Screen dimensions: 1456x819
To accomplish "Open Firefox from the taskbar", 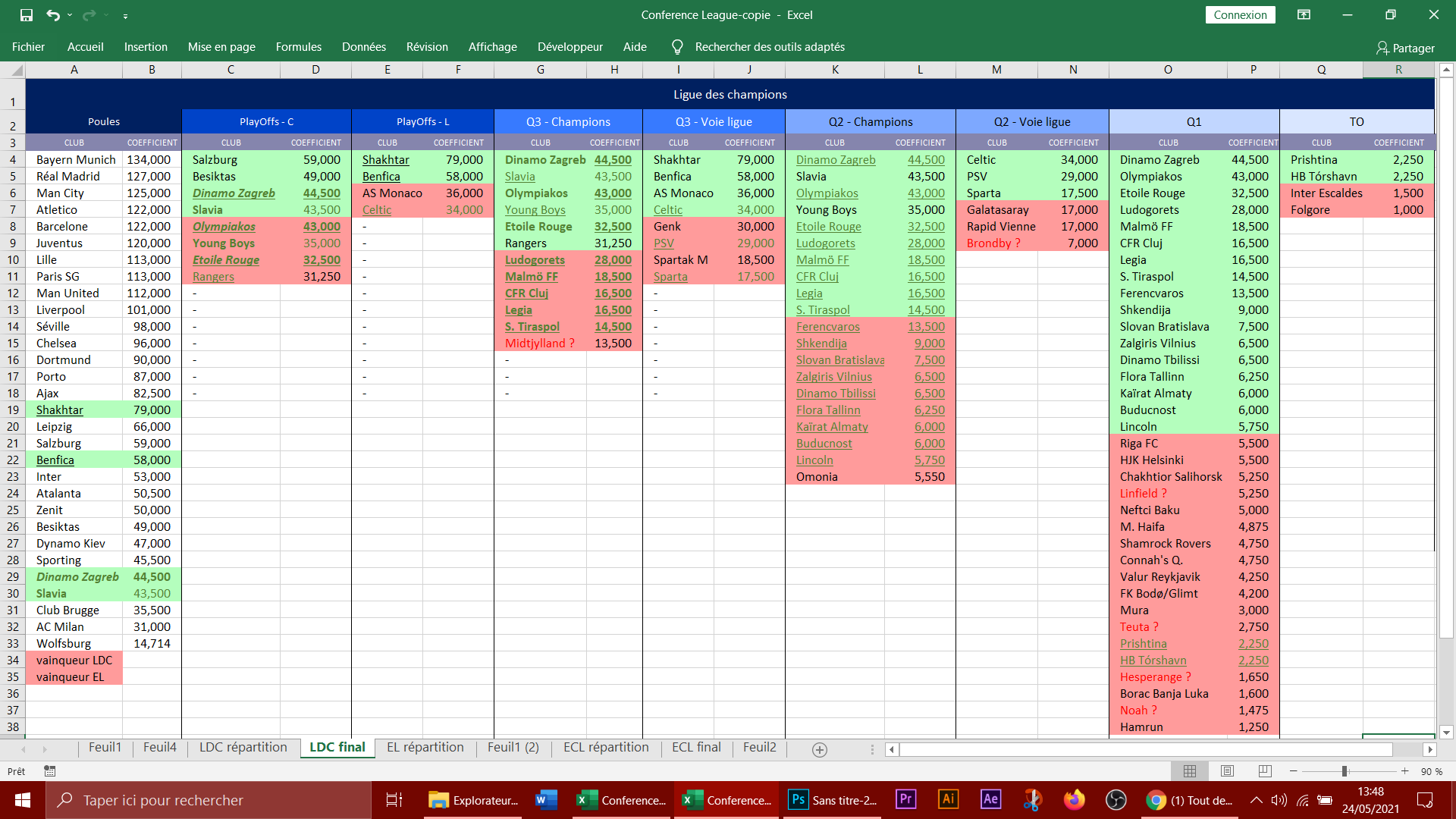I will click(1075, 800).
